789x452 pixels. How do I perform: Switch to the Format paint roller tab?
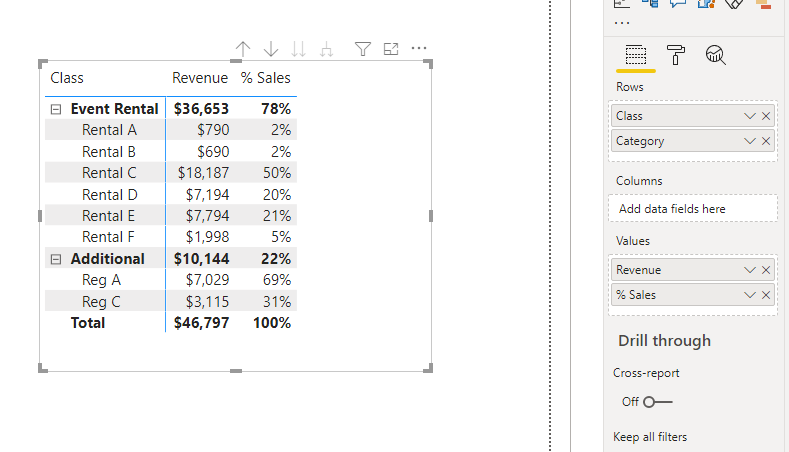point(675,55)
